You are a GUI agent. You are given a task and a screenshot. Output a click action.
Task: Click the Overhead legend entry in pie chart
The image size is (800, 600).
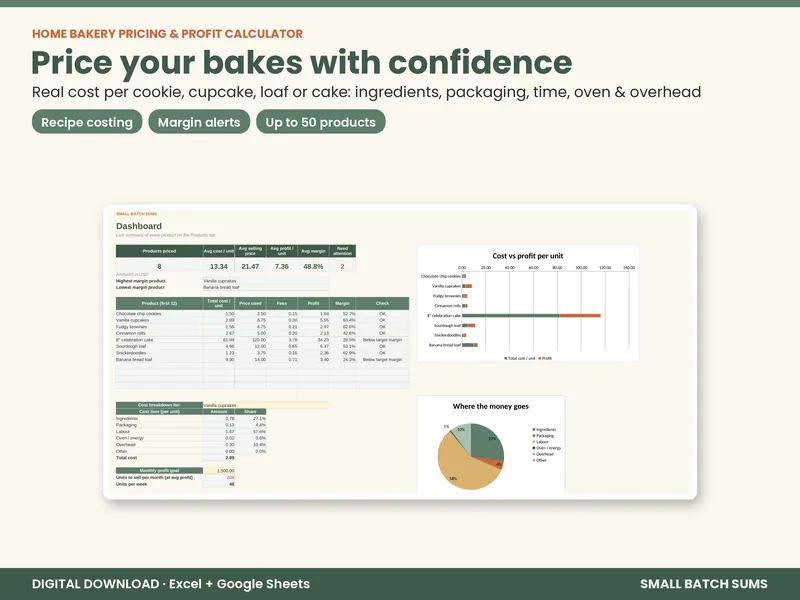click(x=543, y=454)
